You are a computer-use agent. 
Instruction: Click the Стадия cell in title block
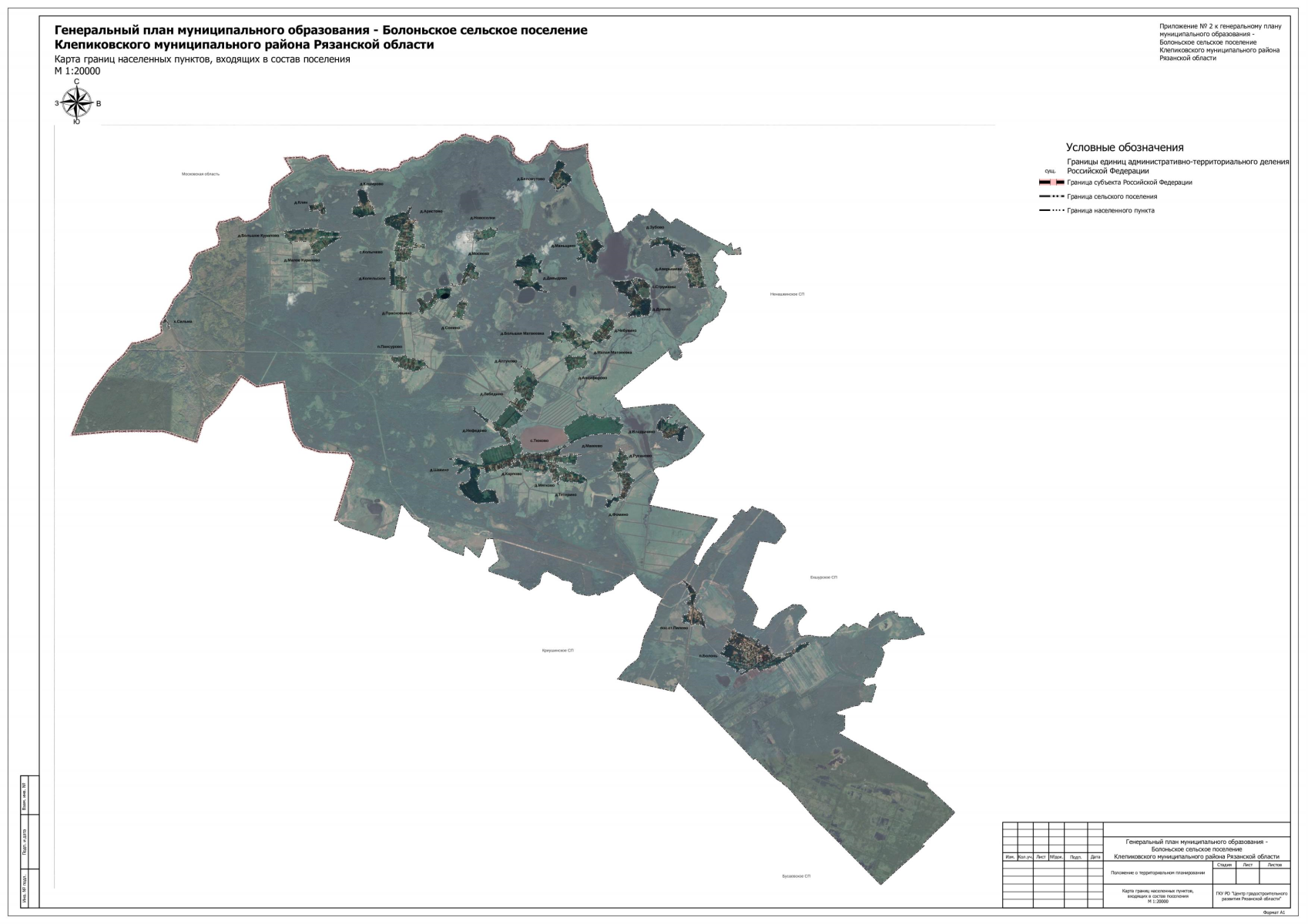click(1224, 865)
